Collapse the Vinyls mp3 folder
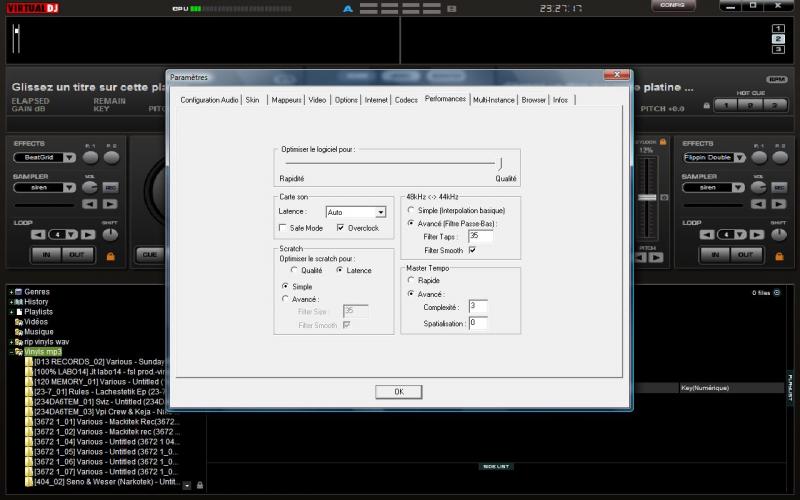 click(x=11, y=352)
